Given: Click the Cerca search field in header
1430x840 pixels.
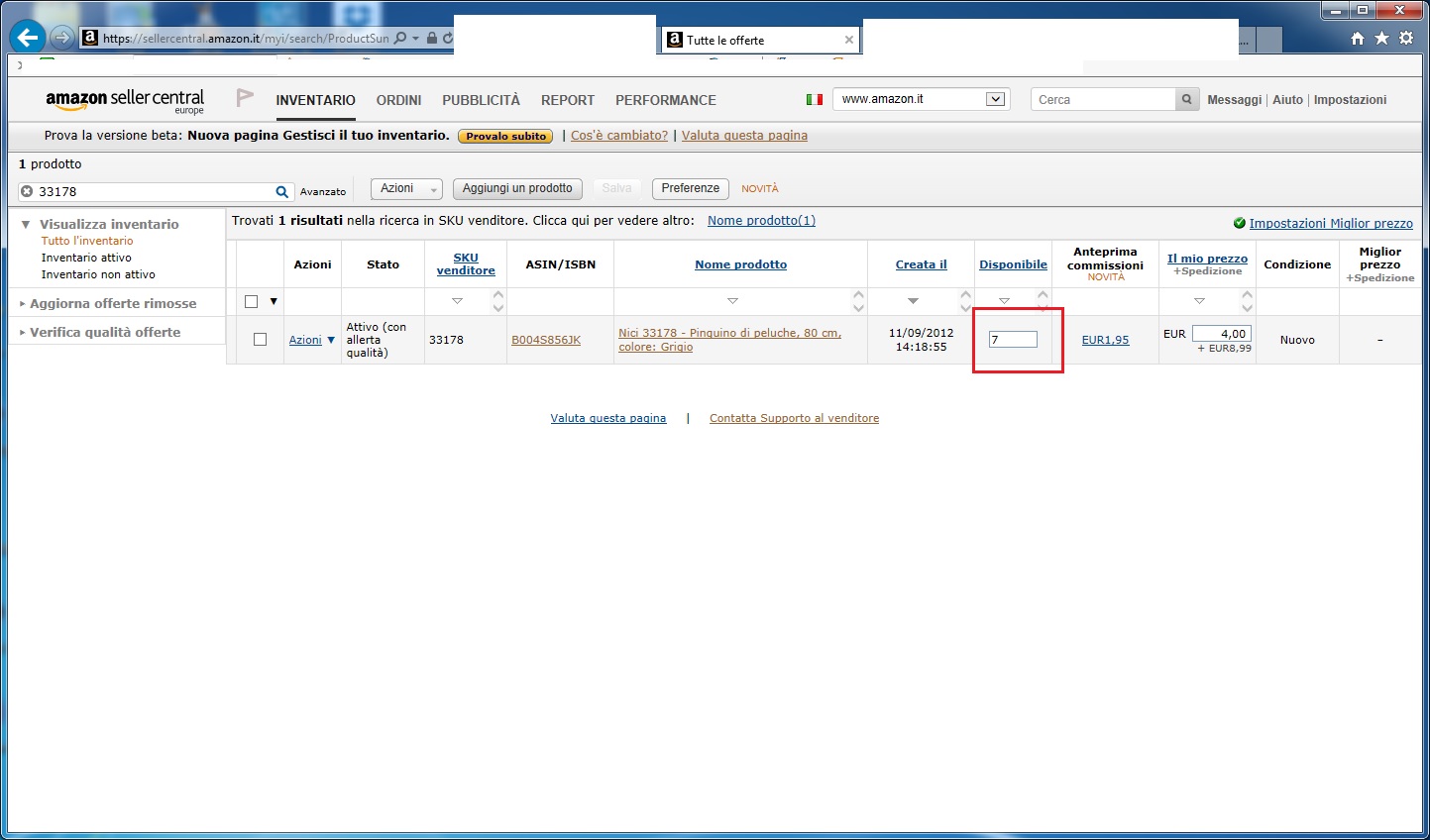Looking at the screenshot, I should pyautogui.click(x=1103, y=100).
